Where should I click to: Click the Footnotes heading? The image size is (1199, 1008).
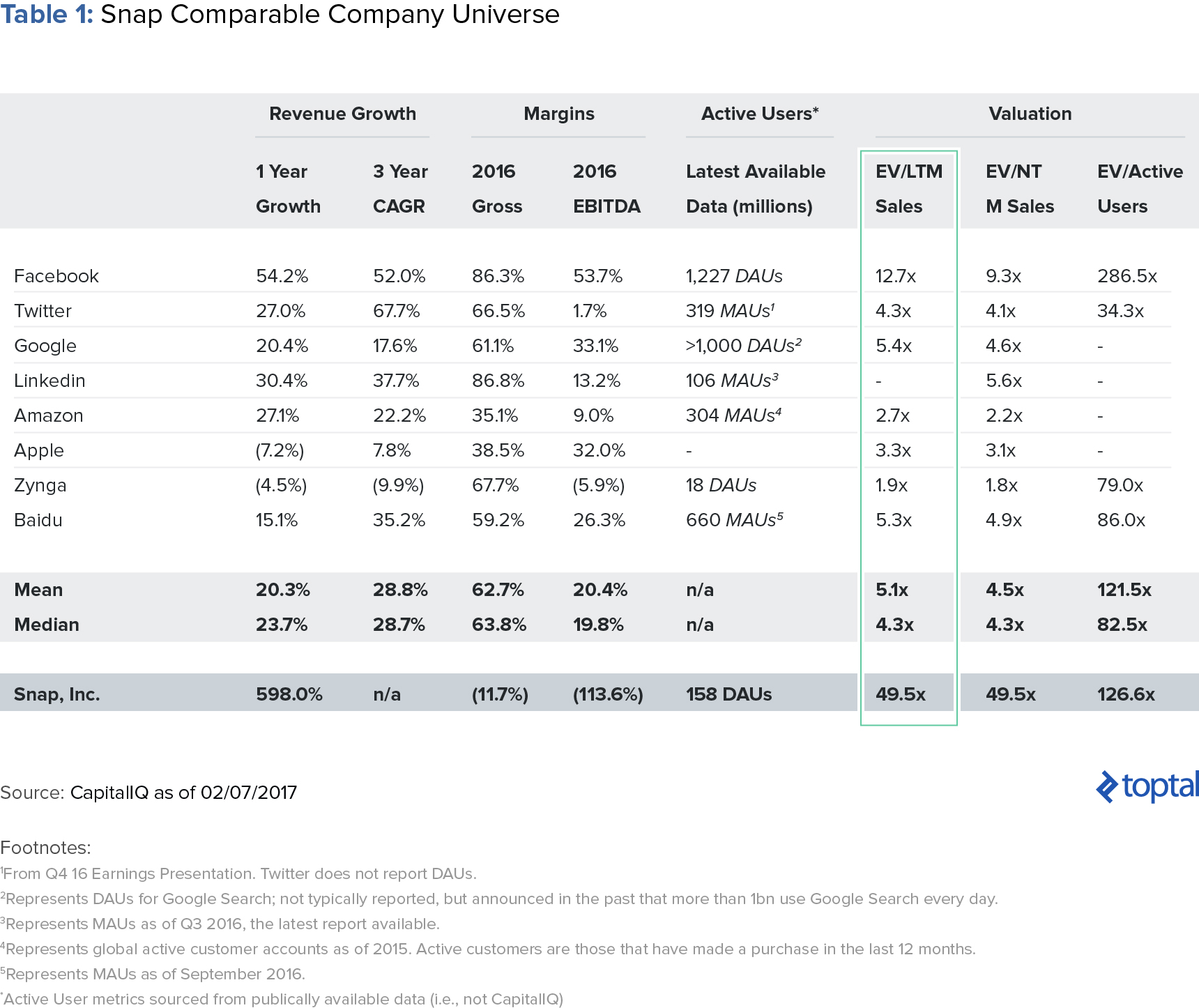(x=45, y=848)
